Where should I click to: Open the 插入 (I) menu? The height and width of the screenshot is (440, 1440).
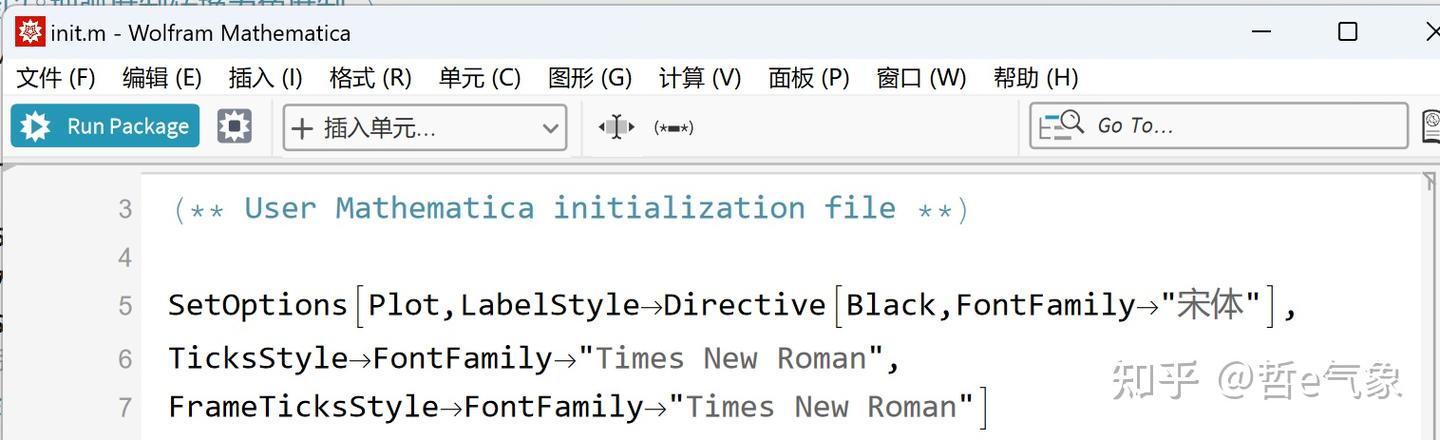pyautogui.click(x=265, y=78)
